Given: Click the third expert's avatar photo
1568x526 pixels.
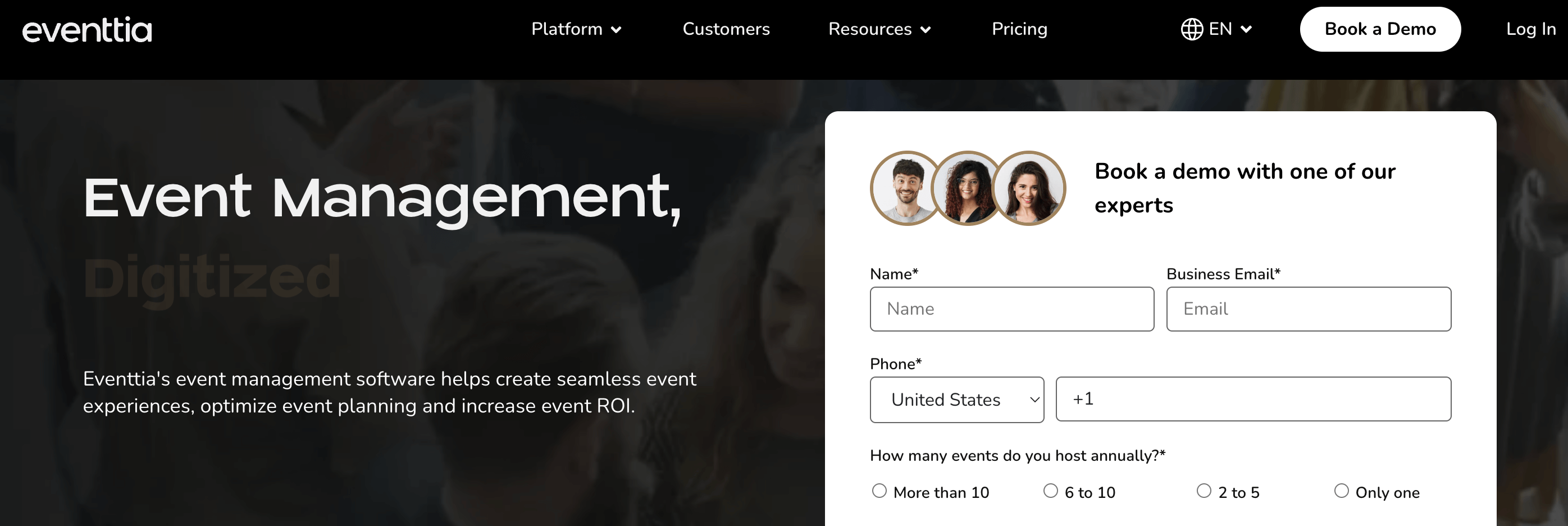Looking at the screenshot, I should pos(1030,189).
